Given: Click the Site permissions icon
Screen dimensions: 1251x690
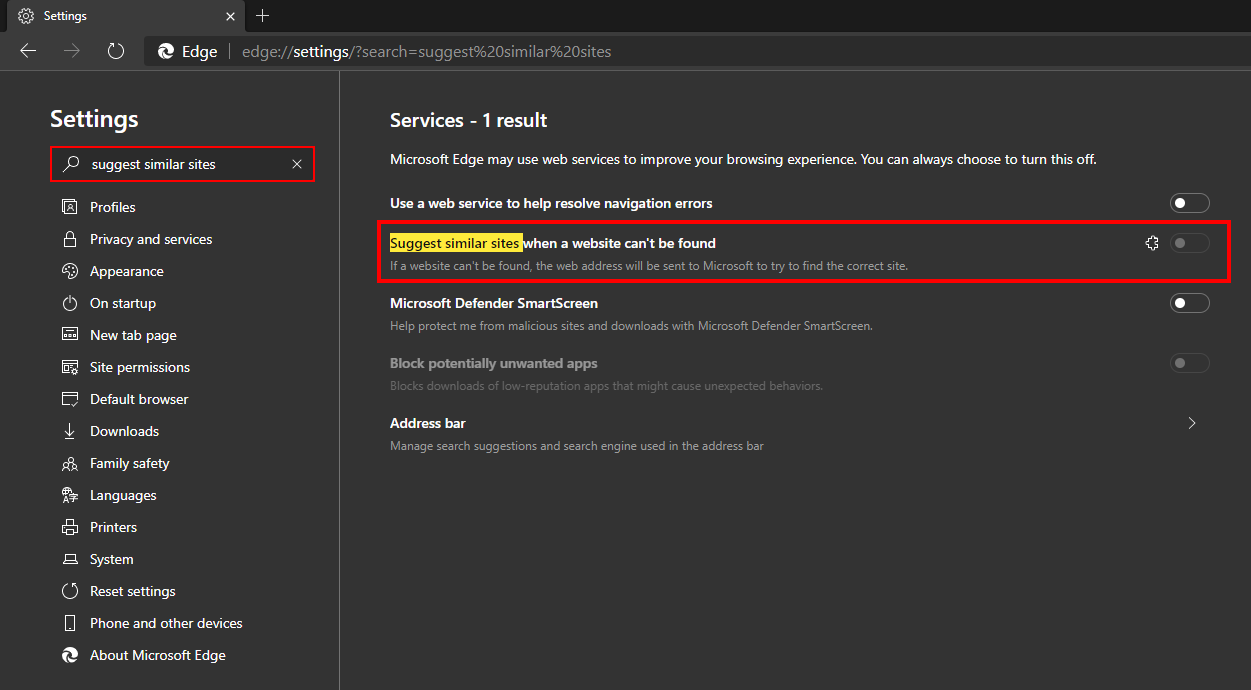Looking at the screenshot, I should tap(70, 367).
